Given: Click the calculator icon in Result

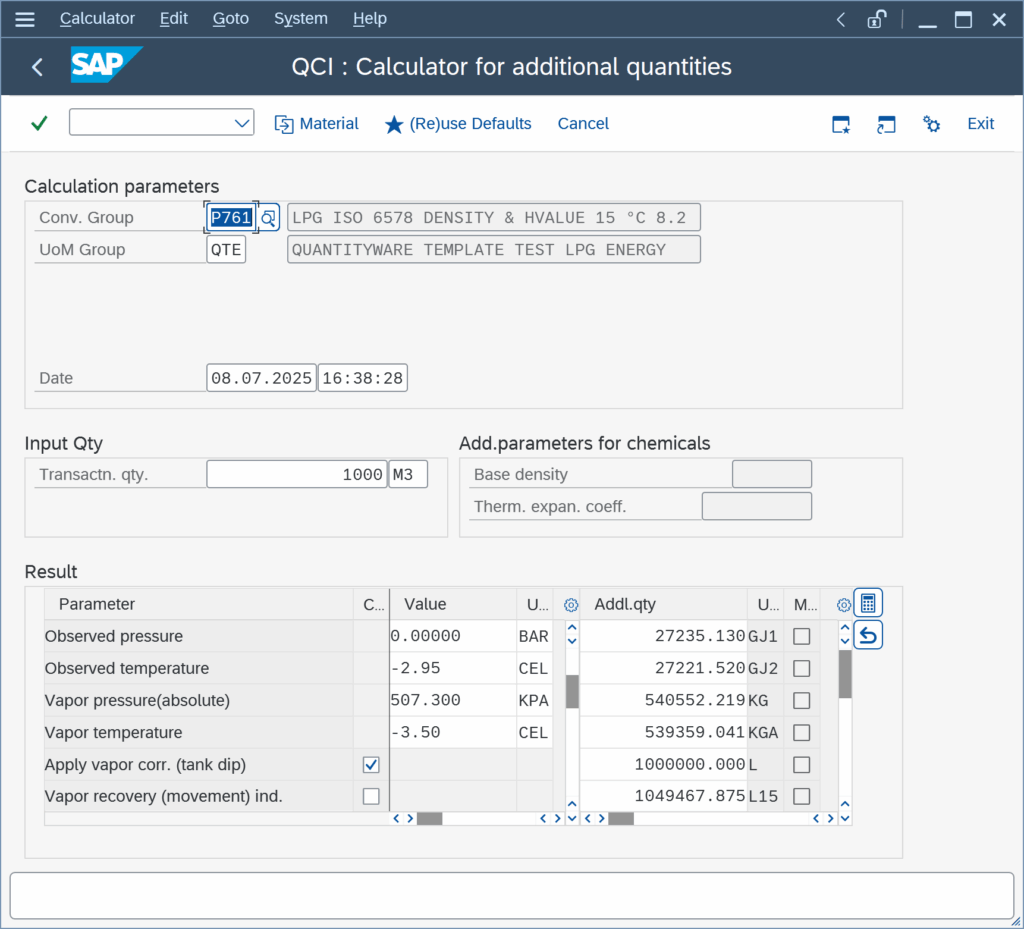Looking at the screenshot, I should coord(868,603).
